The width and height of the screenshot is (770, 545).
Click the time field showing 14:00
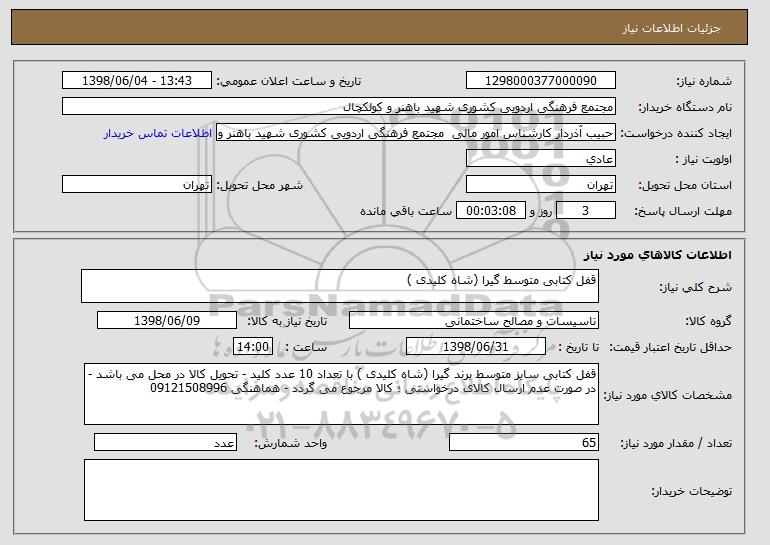(253, 347)
